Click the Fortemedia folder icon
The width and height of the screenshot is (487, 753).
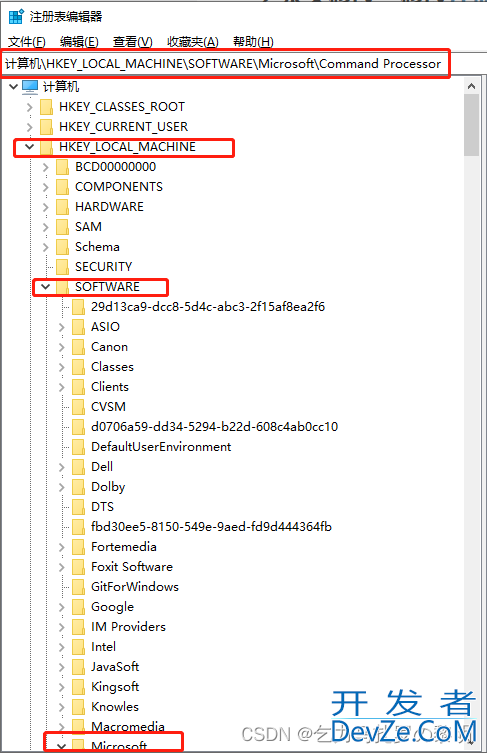point(78,547)
